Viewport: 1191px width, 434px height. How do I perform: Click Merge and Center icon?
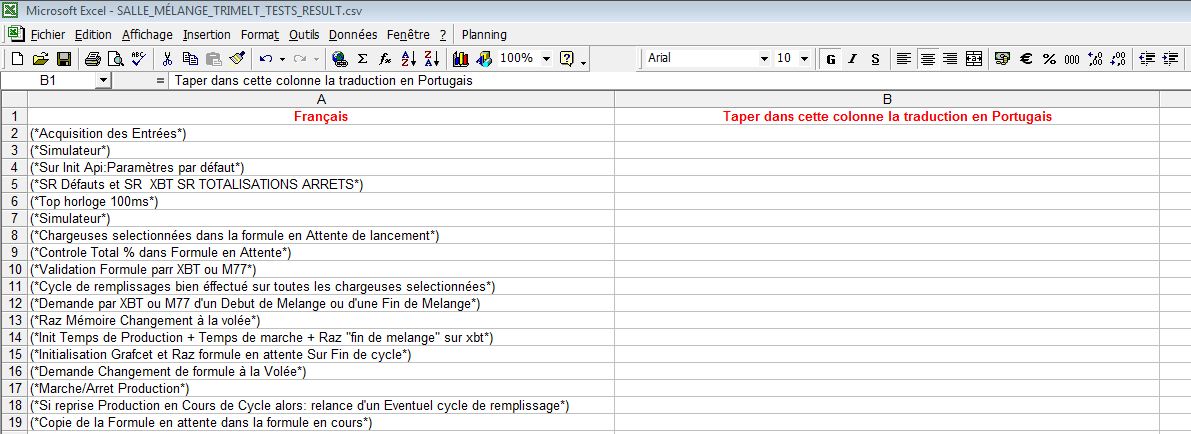click(x=974, y=59)
